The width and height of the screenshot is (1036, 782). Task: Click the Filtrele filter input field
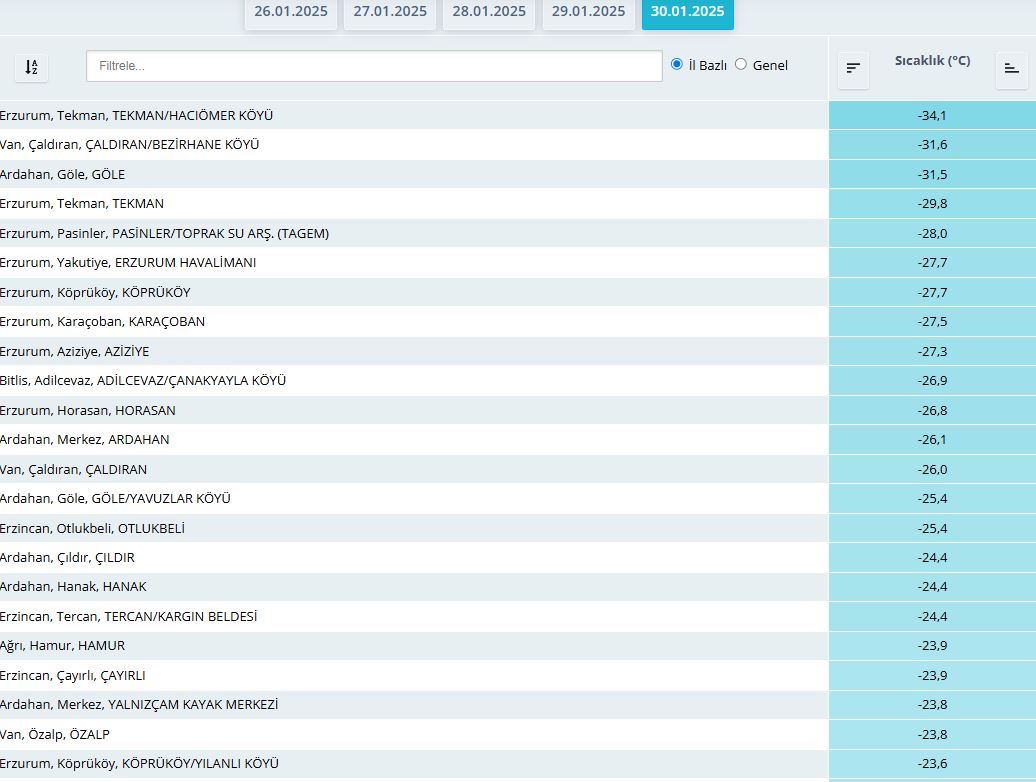374,66
